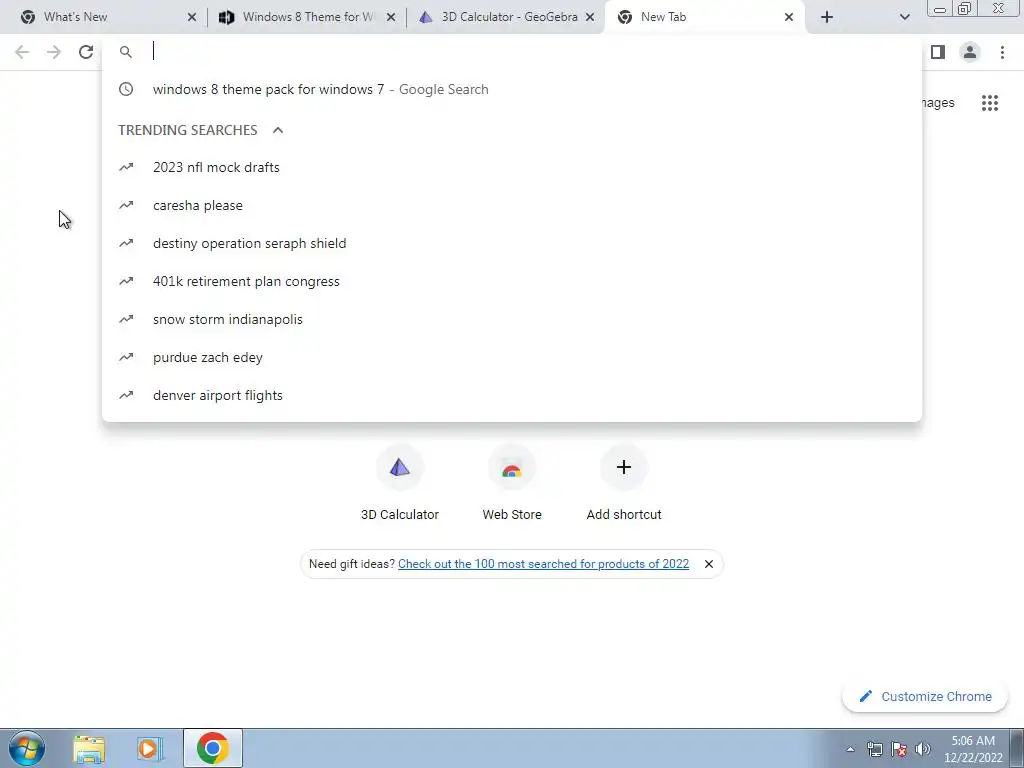Select 'purdue zach edey' suggestion
Viewport: 1024px width, 768px height.
point(512,357)
